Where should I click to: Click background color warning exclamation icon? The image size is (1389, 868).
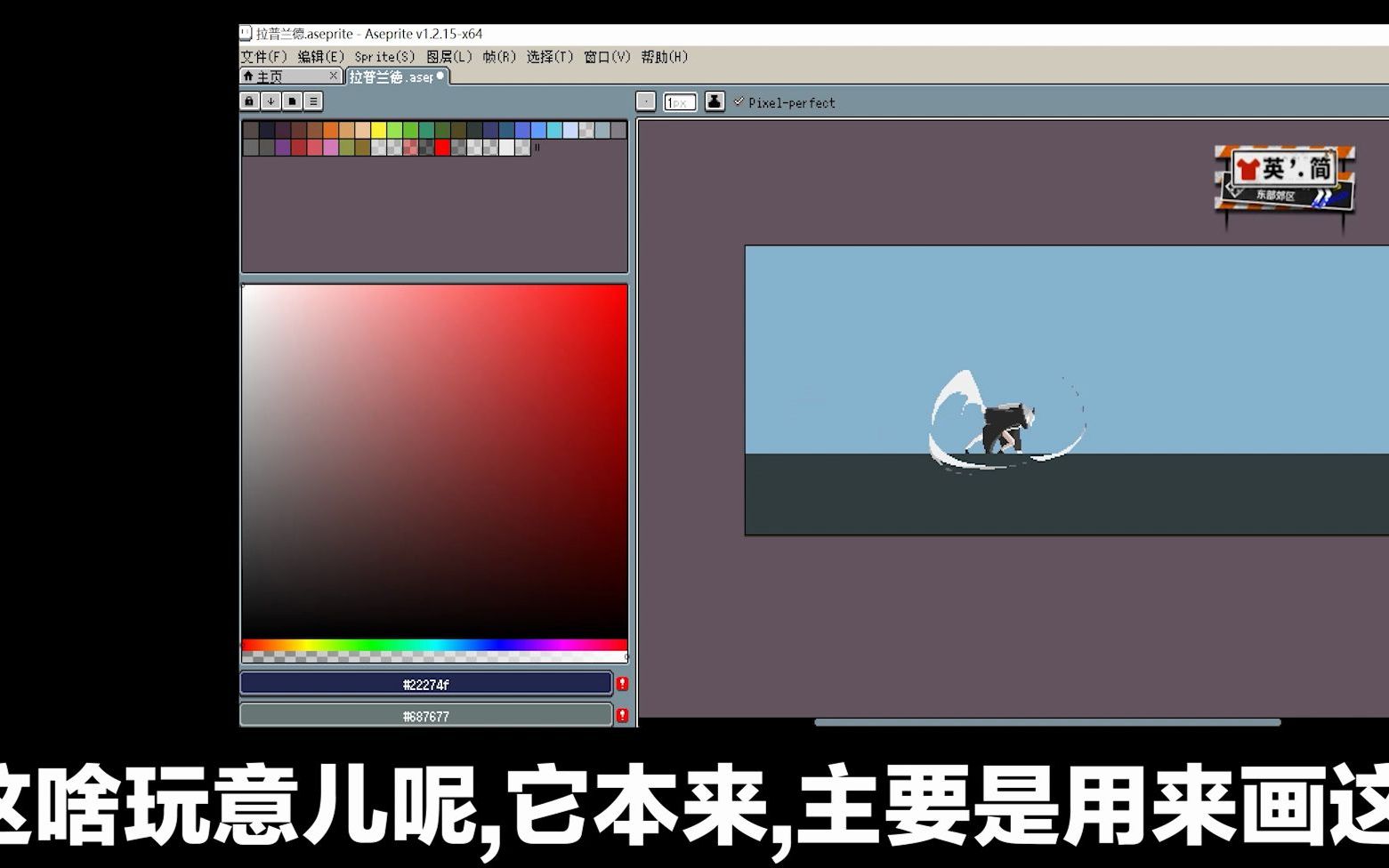pyautogui.click(x=623, y=716)
